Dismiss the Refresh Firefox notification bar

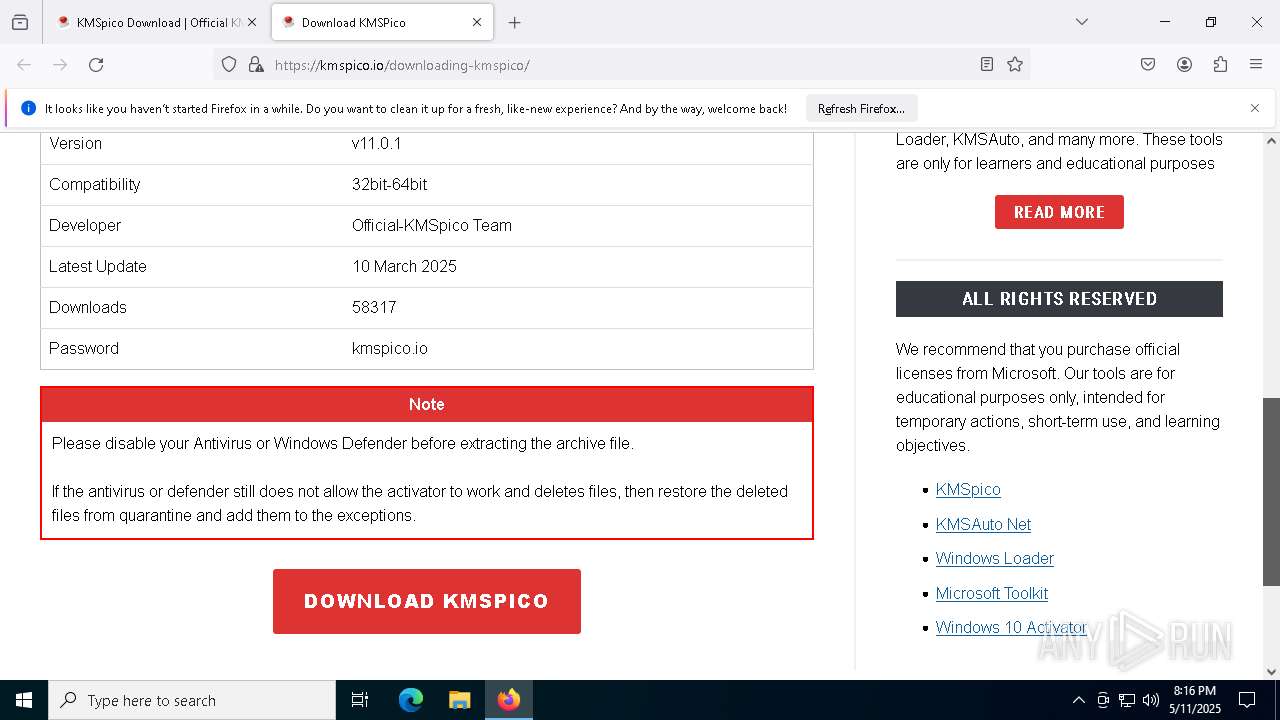pyautogui.click(x=1255, y=108)
